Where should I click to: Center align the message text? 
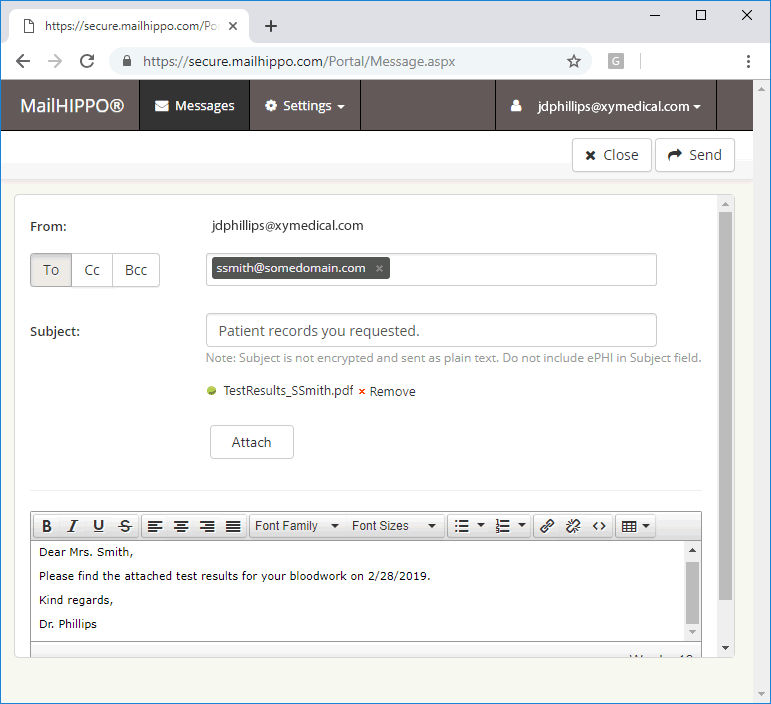(181, 526)
